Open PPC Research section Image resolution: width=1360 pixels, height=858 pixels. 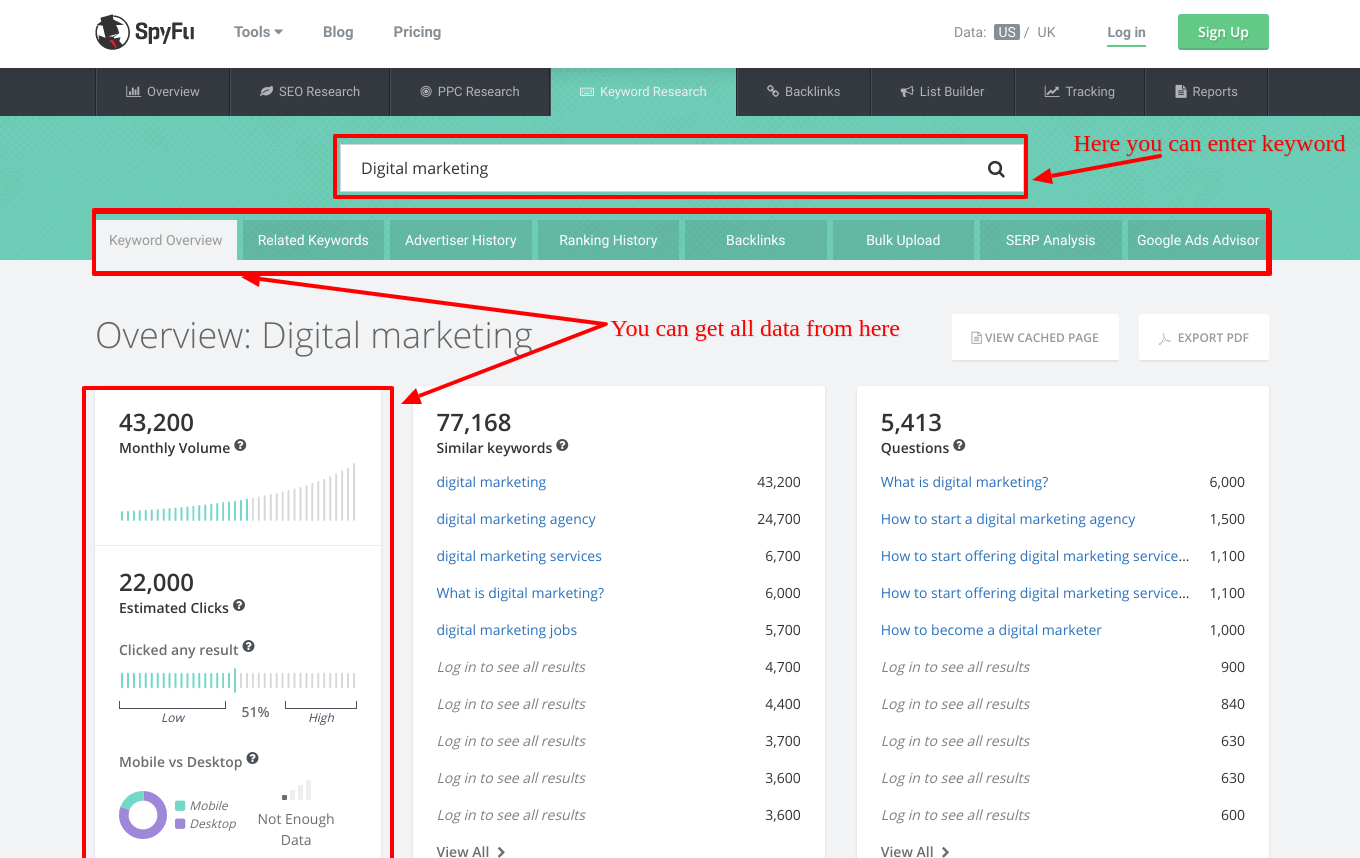470,92
